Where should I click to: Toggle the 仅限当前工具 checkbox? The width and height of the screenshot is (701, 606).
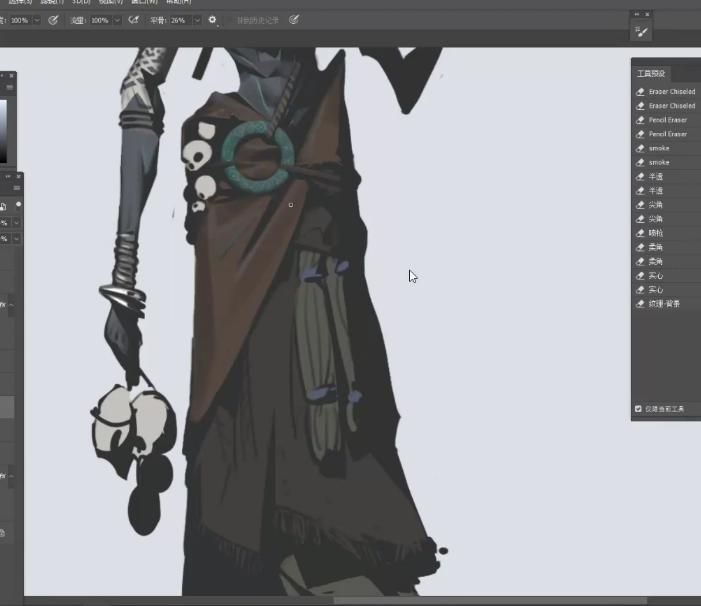coord(638,409)
